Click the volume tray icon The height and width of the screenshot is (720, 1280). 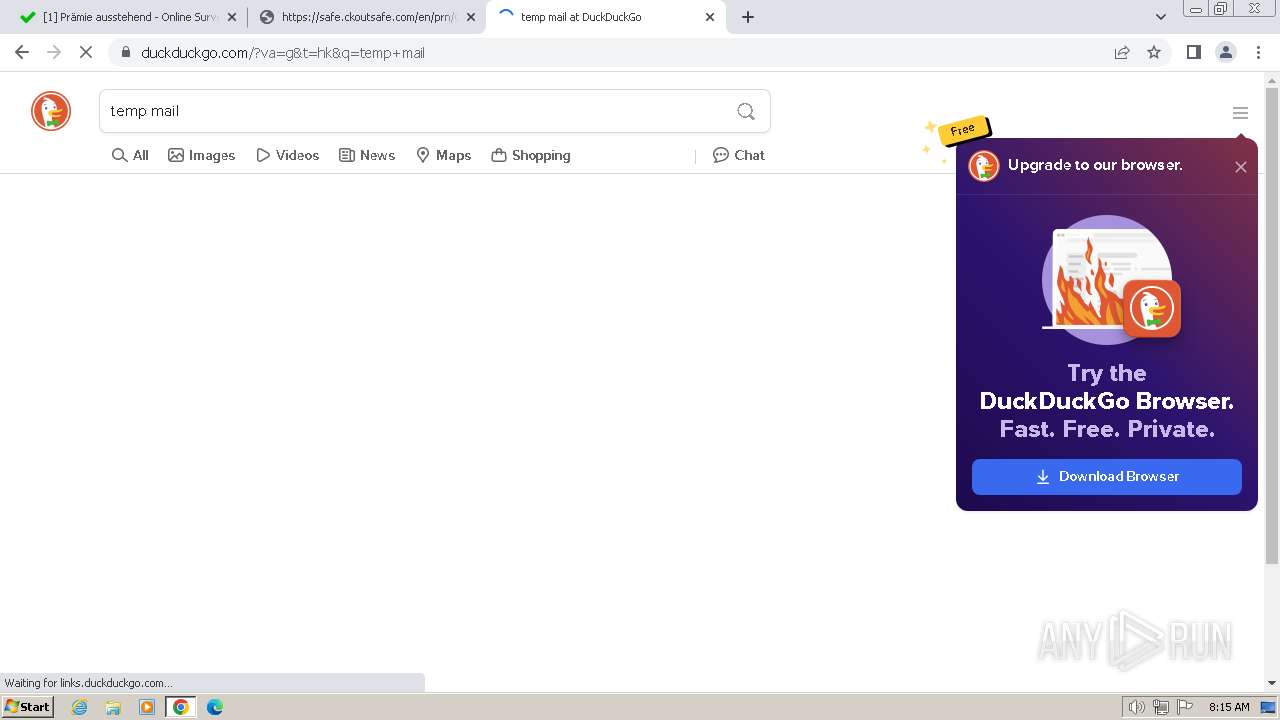point(1137,707)
